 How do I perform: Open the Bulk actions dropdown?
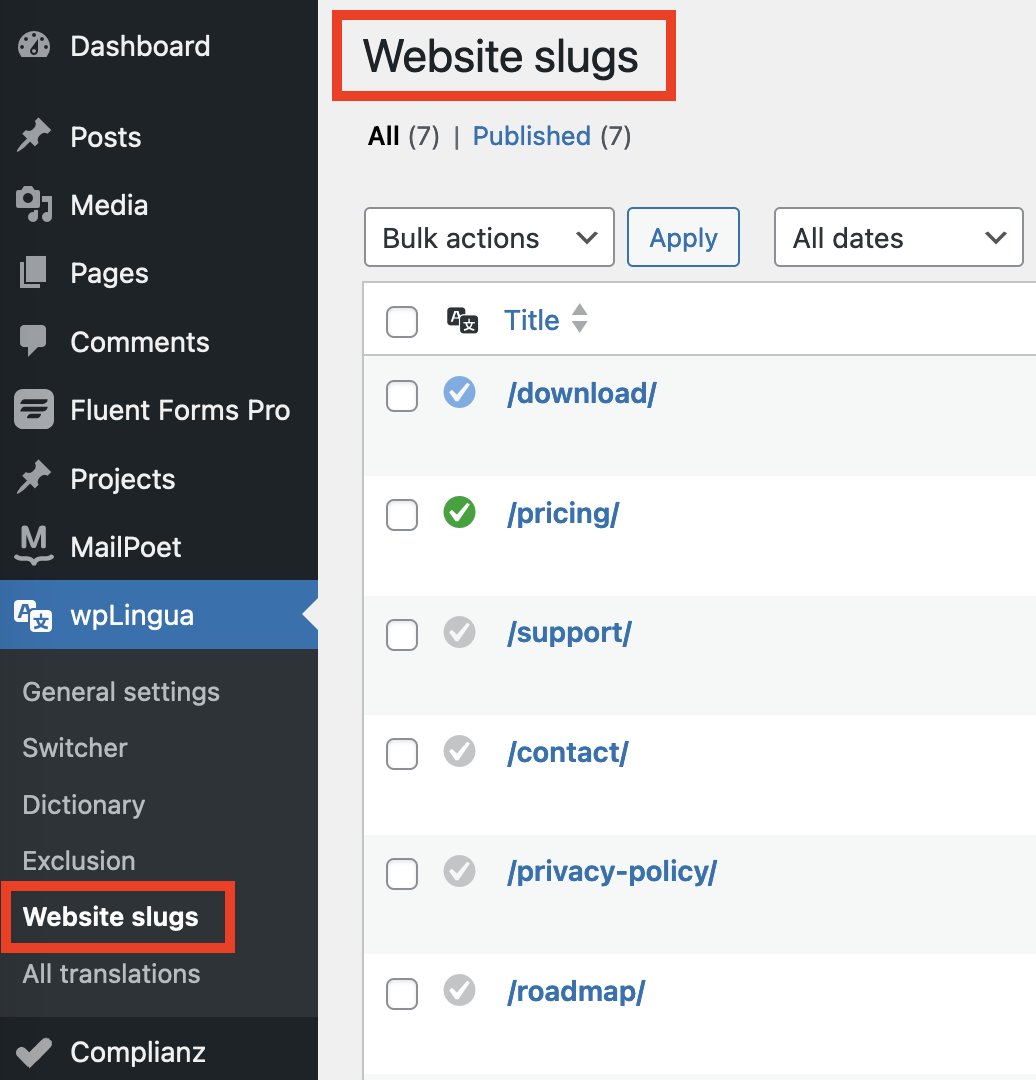click(489, 238)
